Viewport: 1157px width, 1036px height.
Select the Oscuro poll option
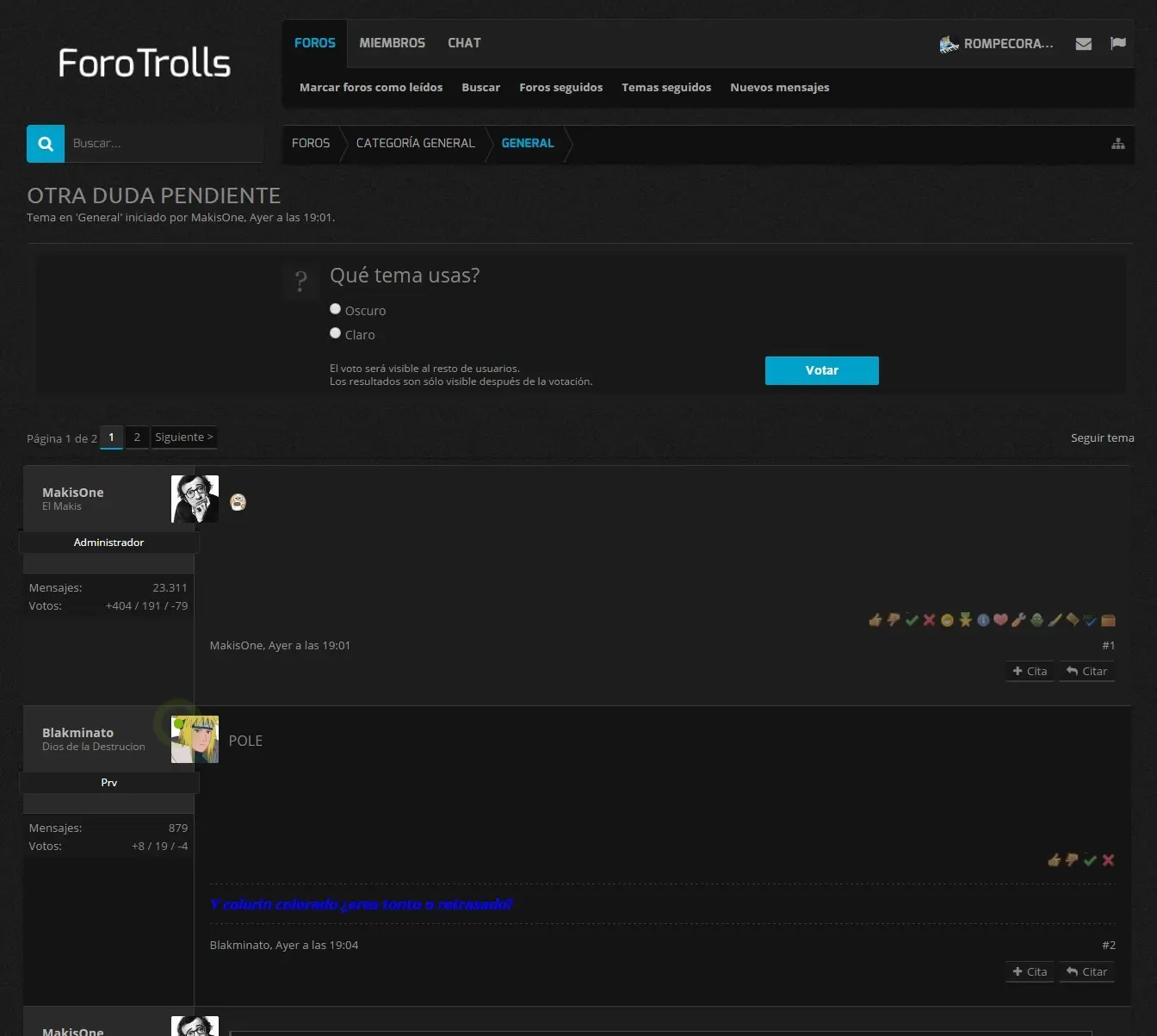[336, 309]
